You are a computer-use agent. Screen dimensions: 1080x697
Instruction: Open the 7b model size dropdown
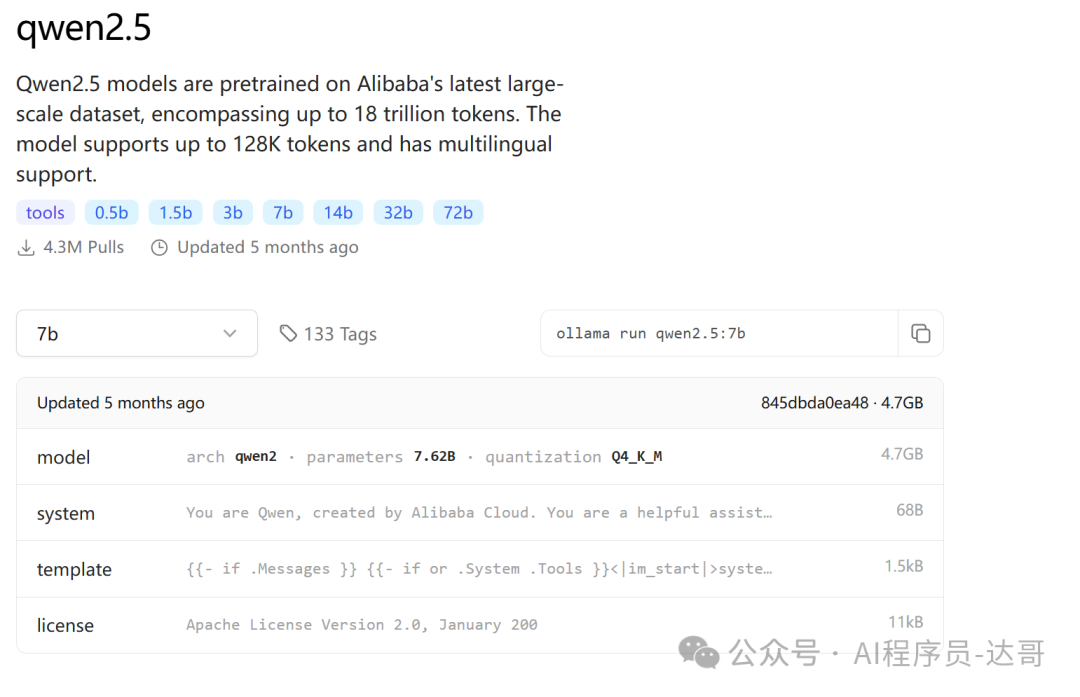(137, 333)
